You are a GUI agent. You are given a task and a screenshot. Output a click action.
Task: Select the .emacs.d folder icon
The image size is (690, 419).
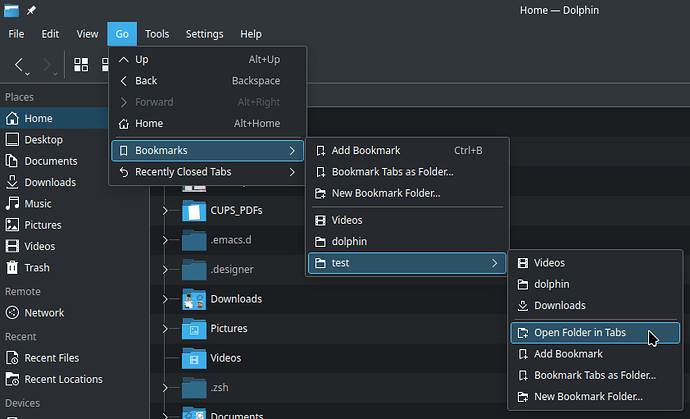coord(194,240)
